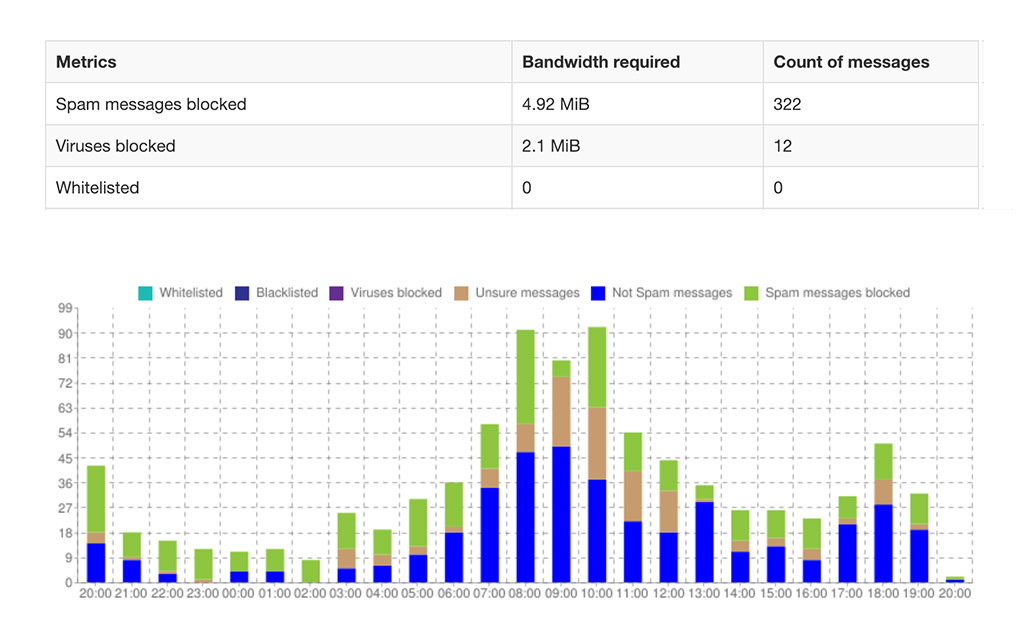Select the Whitelisted row label in table
Image resolution: width=1024 pixels, height=640 pixels.
(97, 188)
